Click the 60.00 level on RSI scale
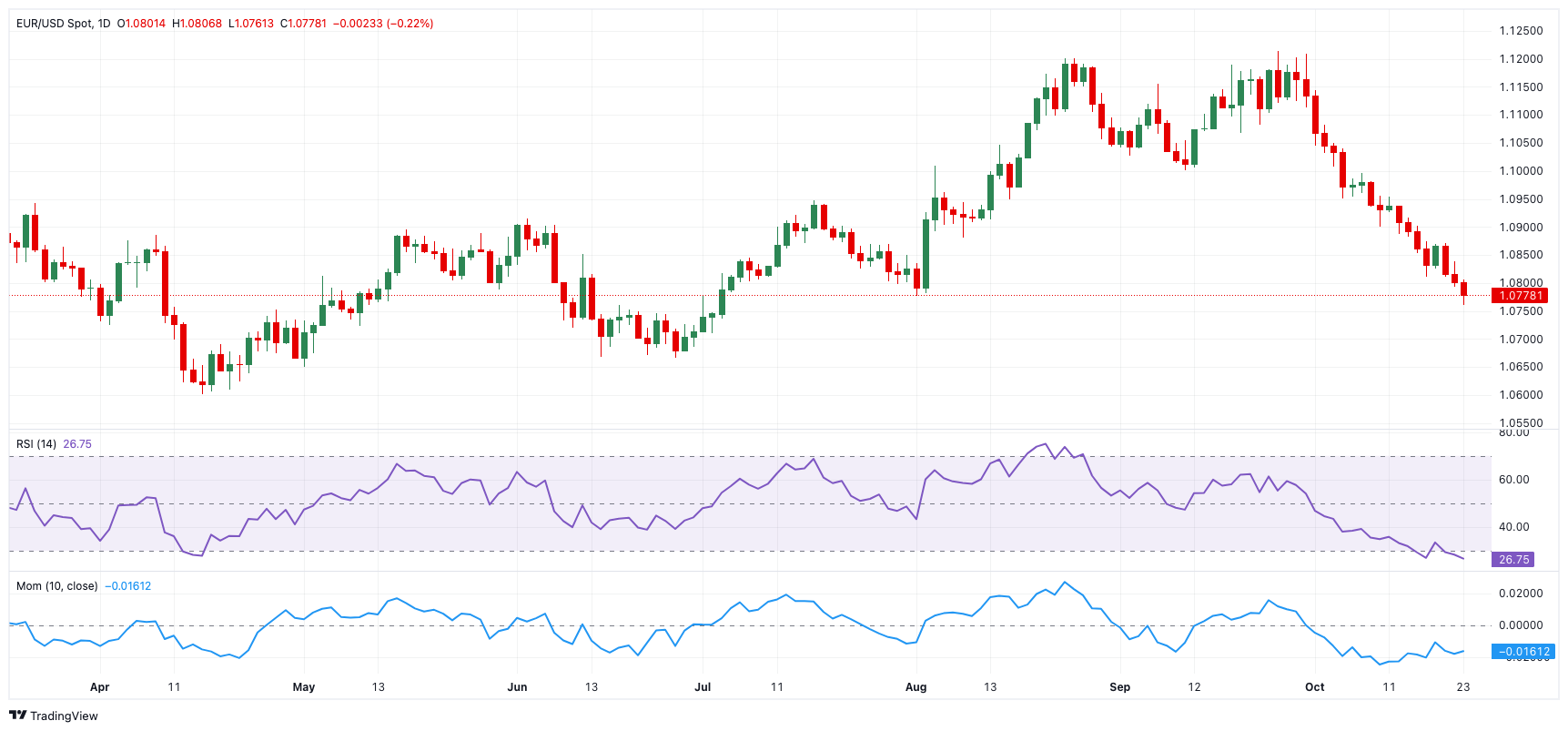 point(1513,480)
